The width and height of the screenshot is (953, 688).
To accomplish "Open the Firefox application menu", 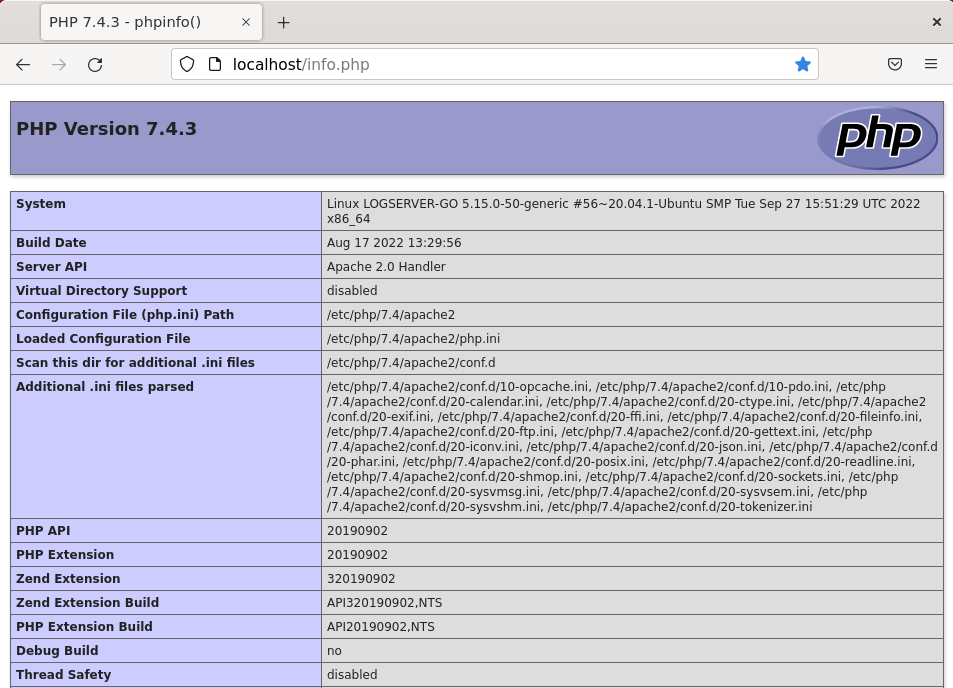I will coord(931,65).
